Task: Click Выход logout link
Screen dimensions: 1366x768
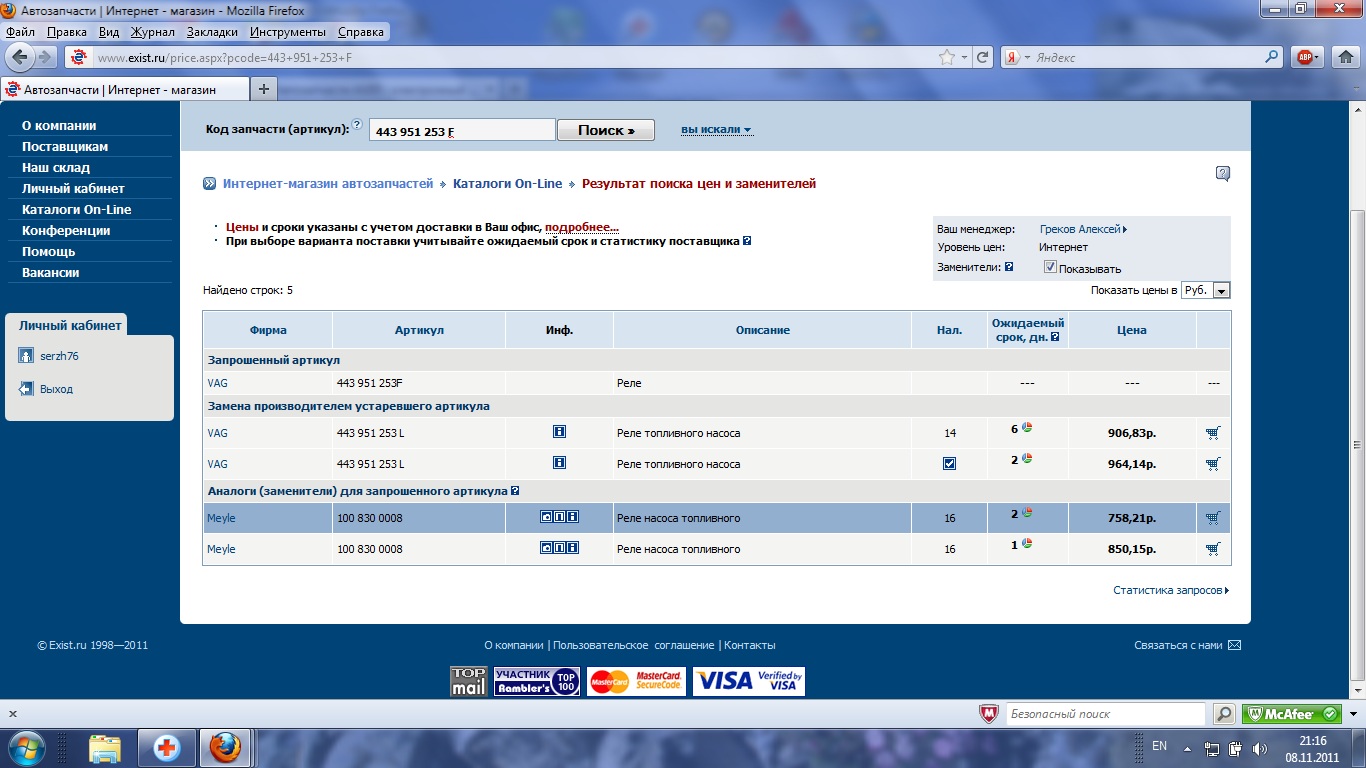Action: click(x=56, y=389)
